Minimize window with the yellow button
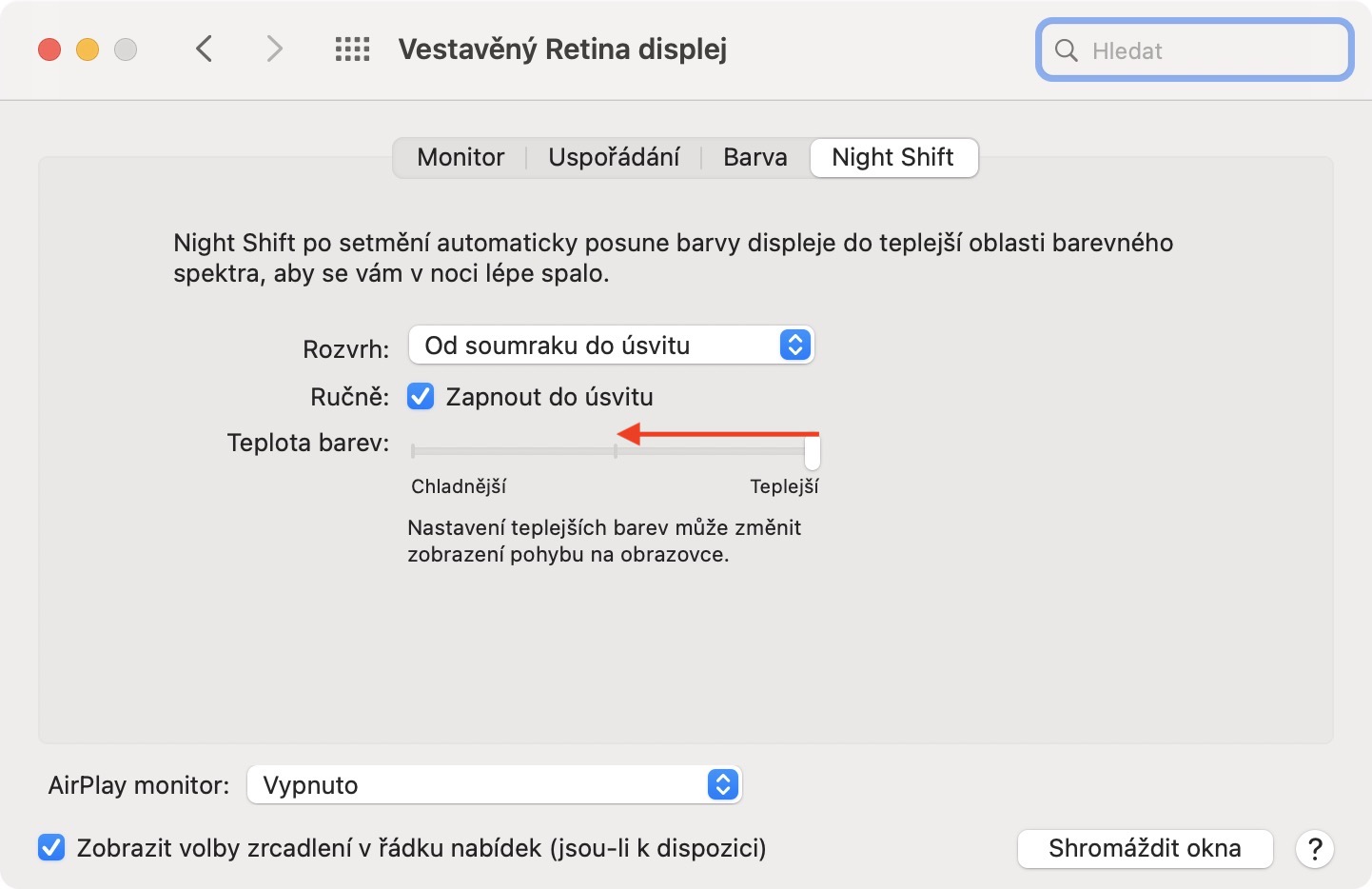The width and height of the screenshot is (1372, 889). click(x=88, y=49)
